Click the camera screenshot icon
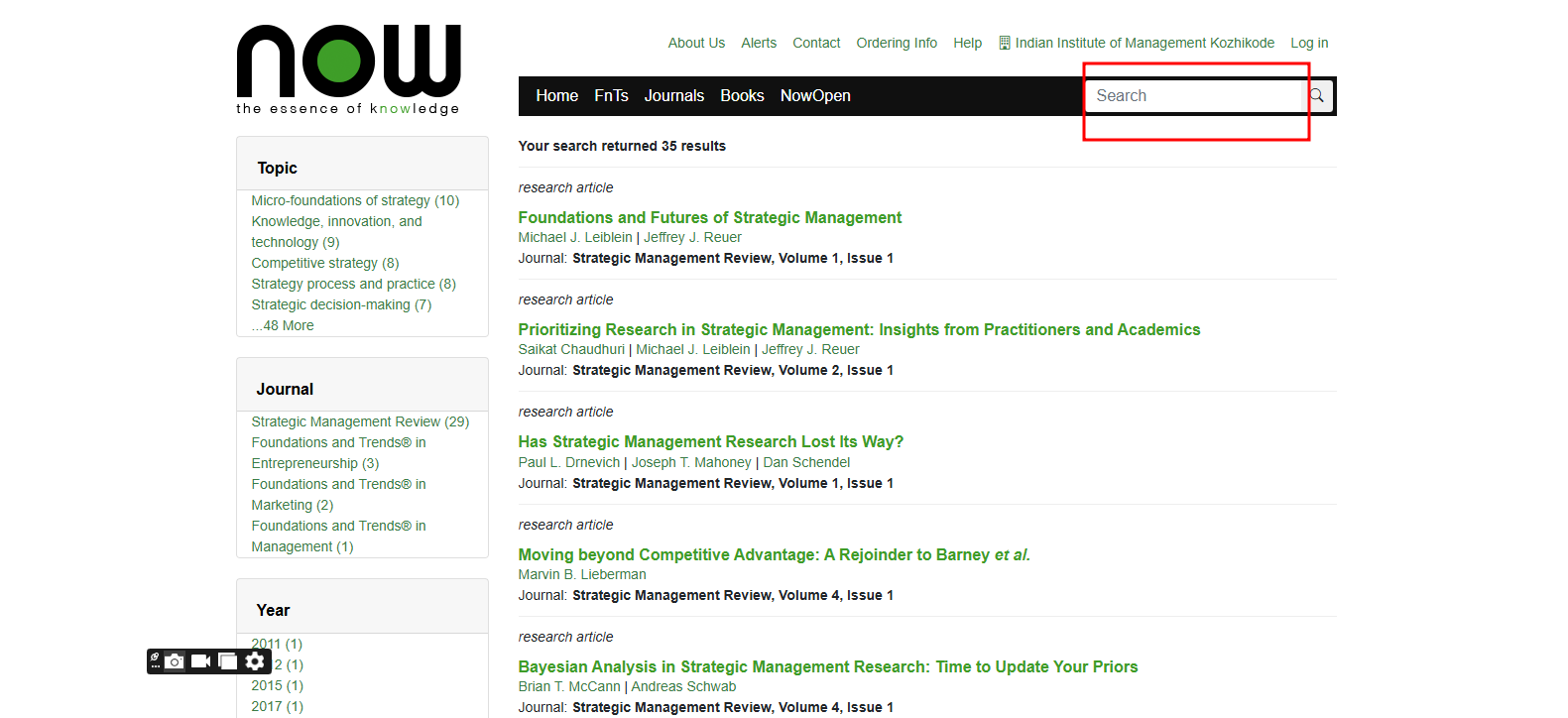Image resolution: width=1568 pixels, height=718 pixels. (175, 661)
